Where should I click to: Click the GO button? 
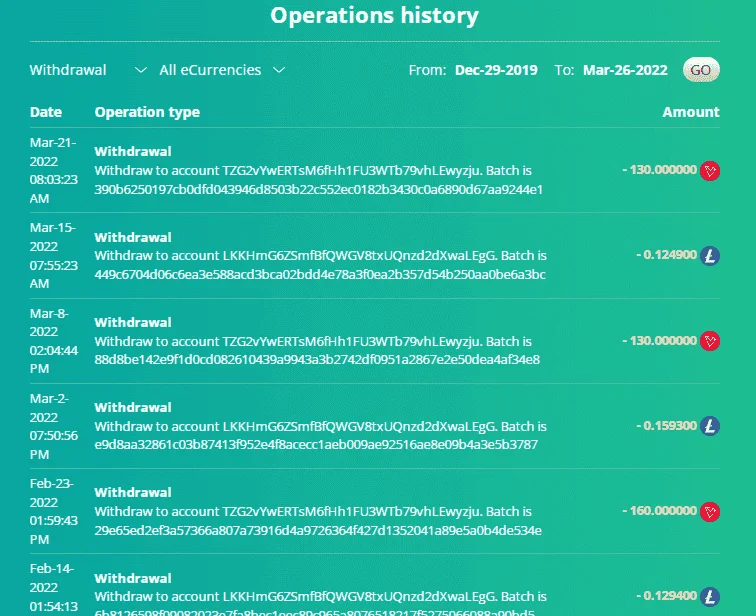[x=701, y=70]
